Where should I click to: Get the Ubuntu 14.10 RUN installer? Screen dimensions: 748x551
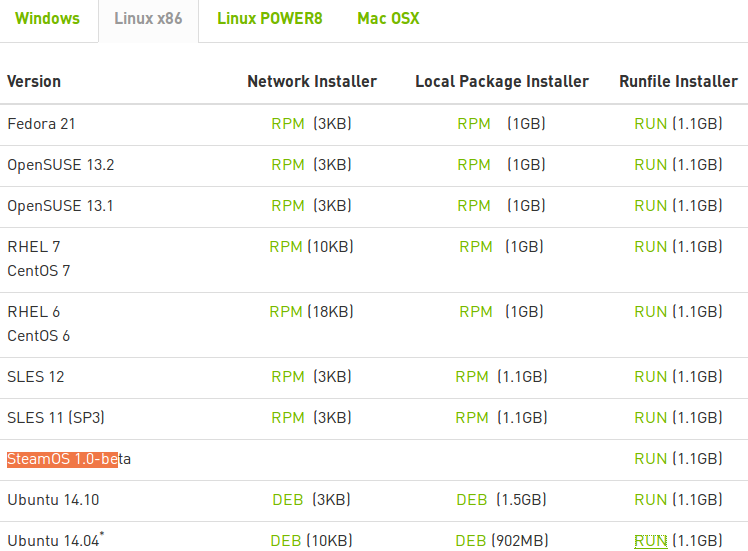click(651, 500)
